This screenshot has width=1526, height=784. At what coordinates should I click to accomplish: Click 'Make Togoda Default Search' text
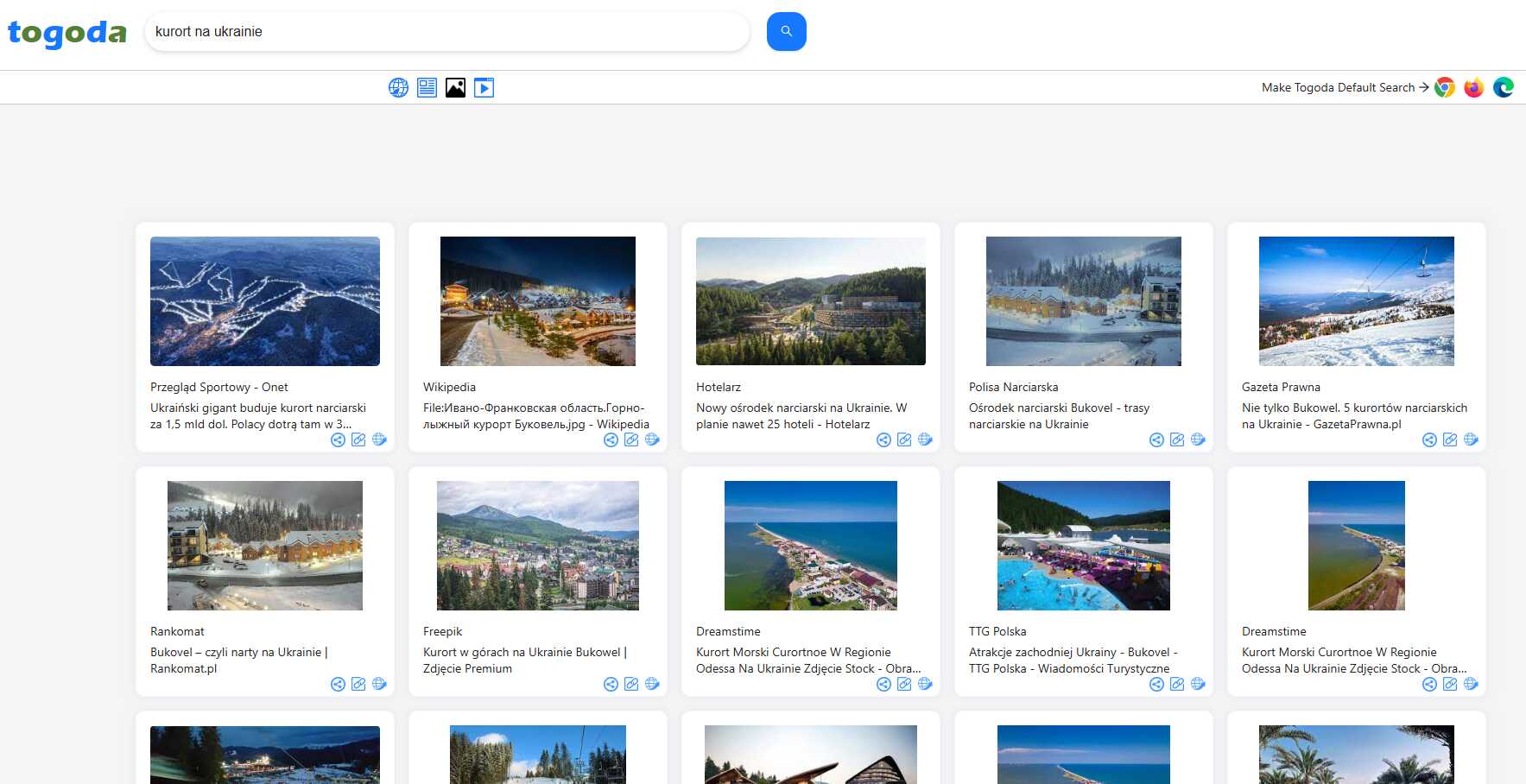point(1338,87)
